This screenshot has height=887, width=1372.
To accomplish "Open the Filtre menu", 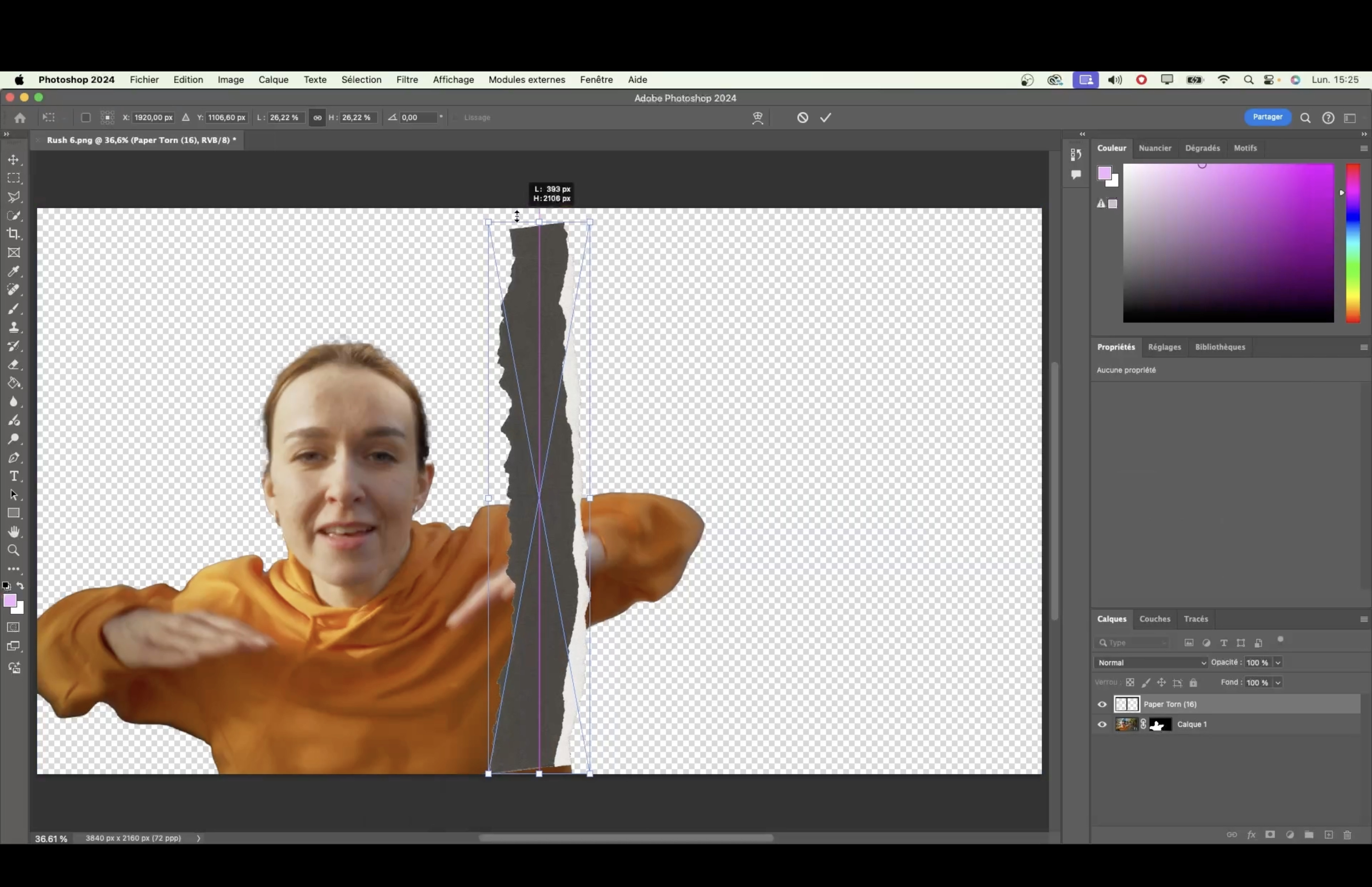I will pyautogui.click(x=406, y=79).
